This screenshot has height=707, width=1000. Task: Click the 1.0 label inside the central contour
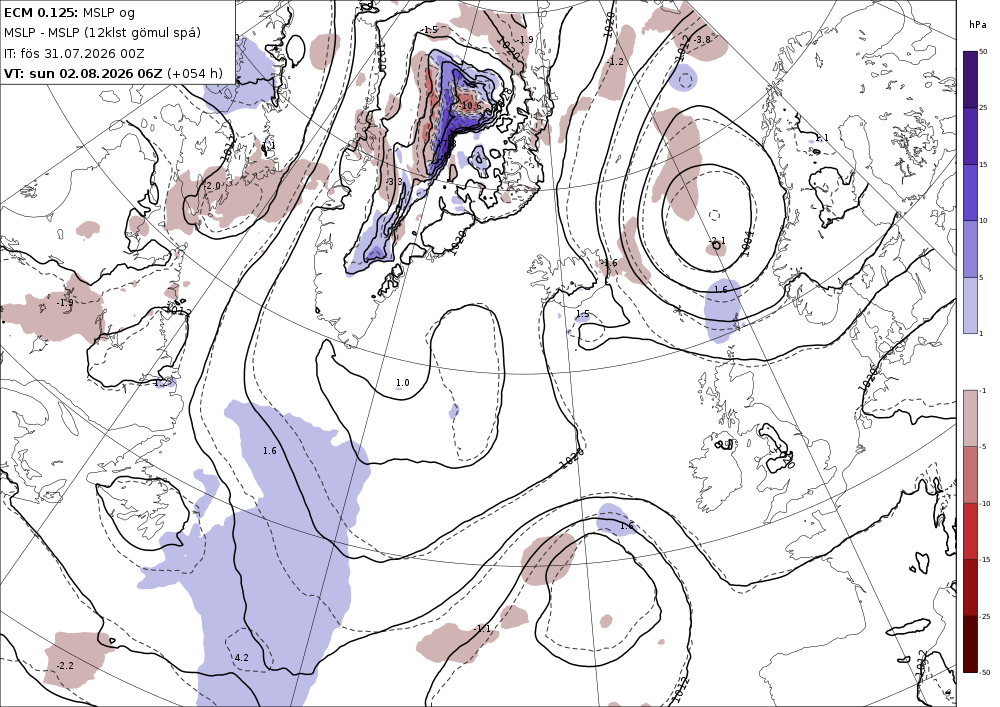(402, 383)
